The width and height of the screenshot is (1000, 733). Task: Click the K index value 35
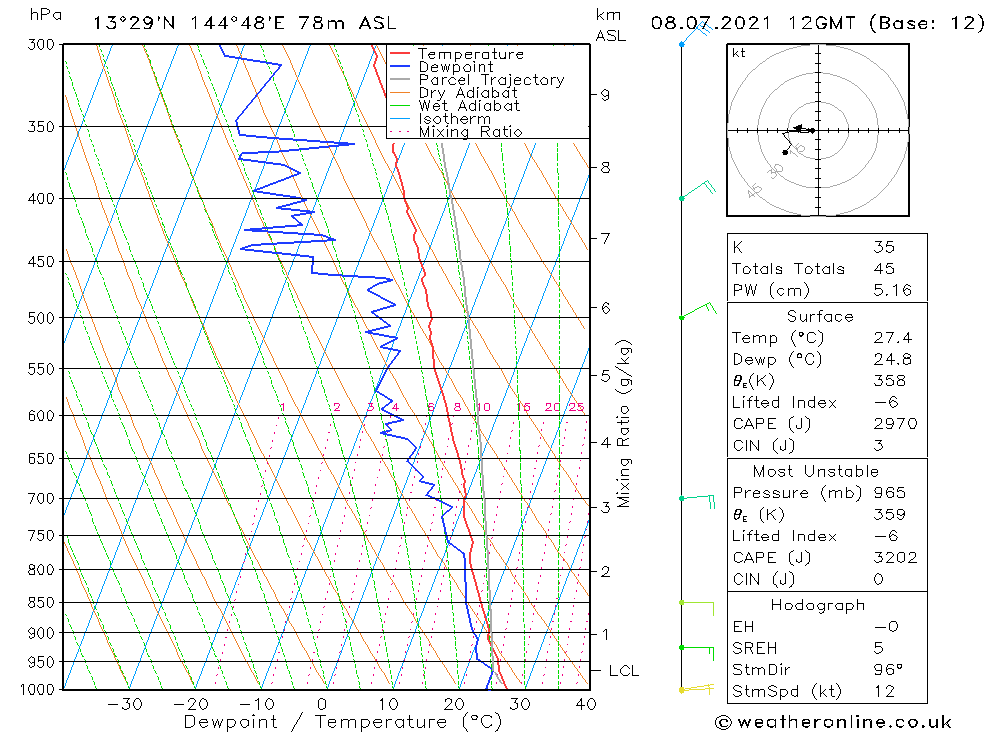(x=884, y=247)
